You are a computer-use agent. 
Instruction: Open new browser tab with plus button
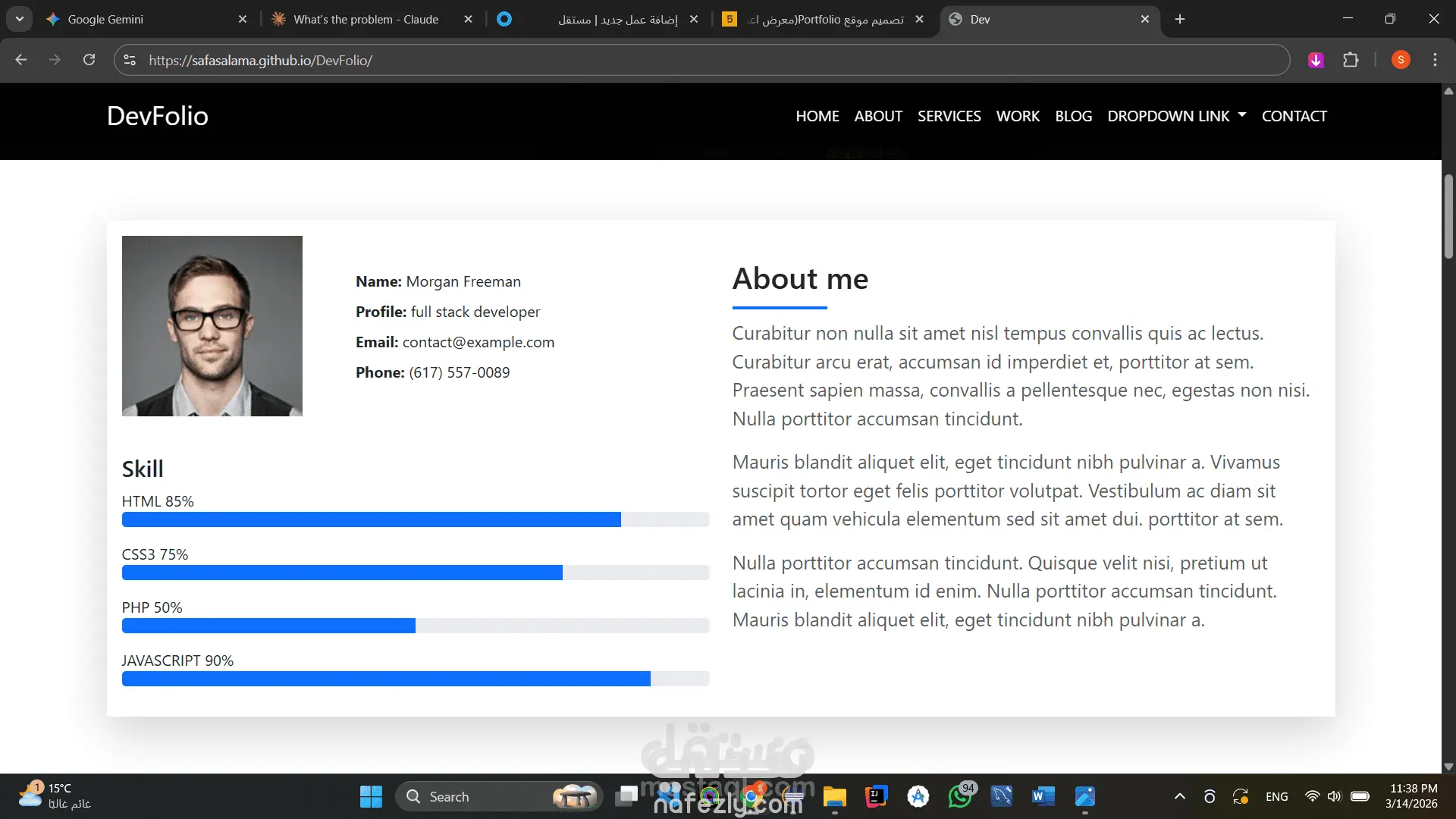(x=1180, y=19)
